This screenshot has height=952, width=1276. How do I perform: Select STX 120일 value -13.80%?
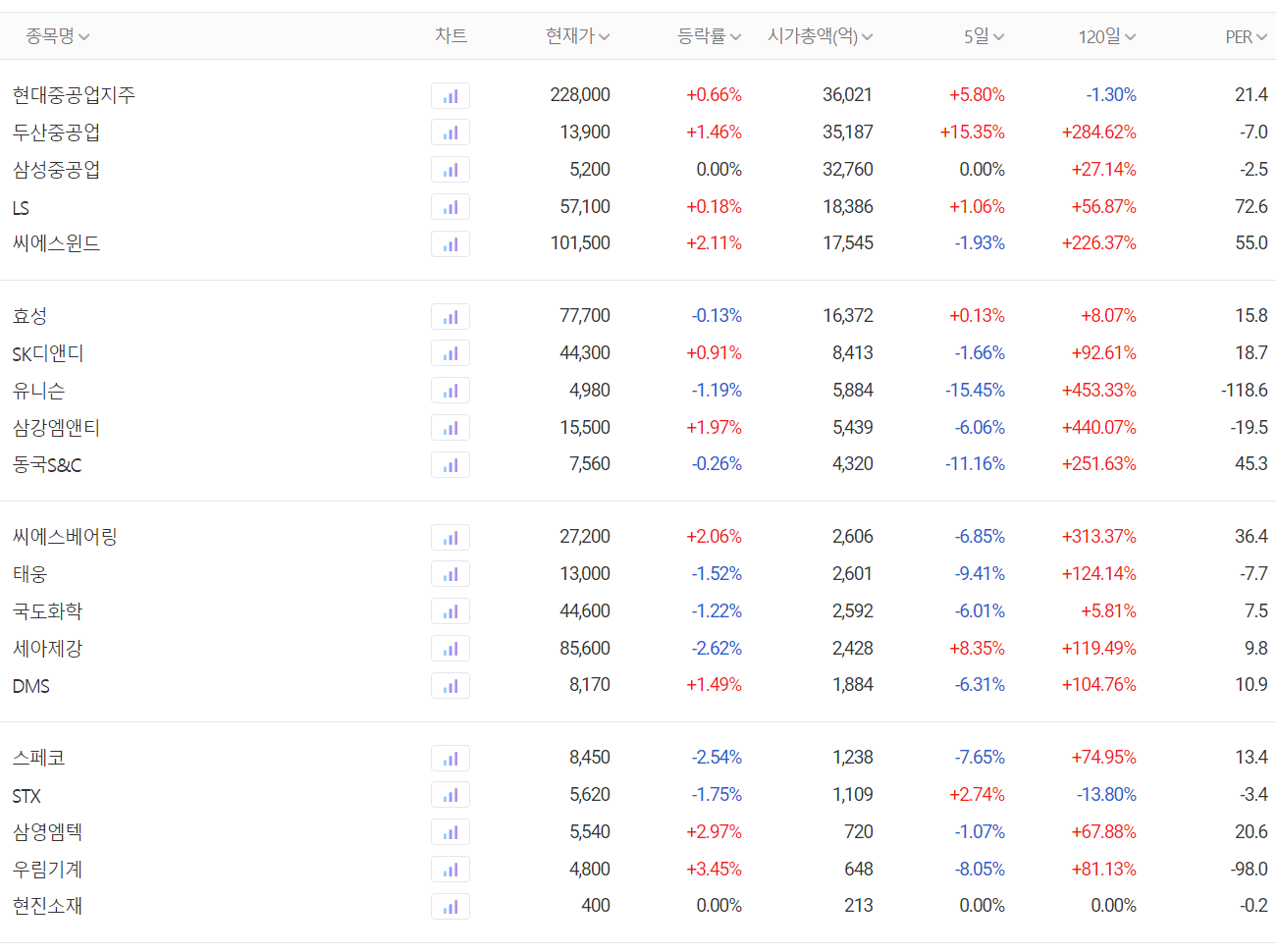click(1106, 795)
